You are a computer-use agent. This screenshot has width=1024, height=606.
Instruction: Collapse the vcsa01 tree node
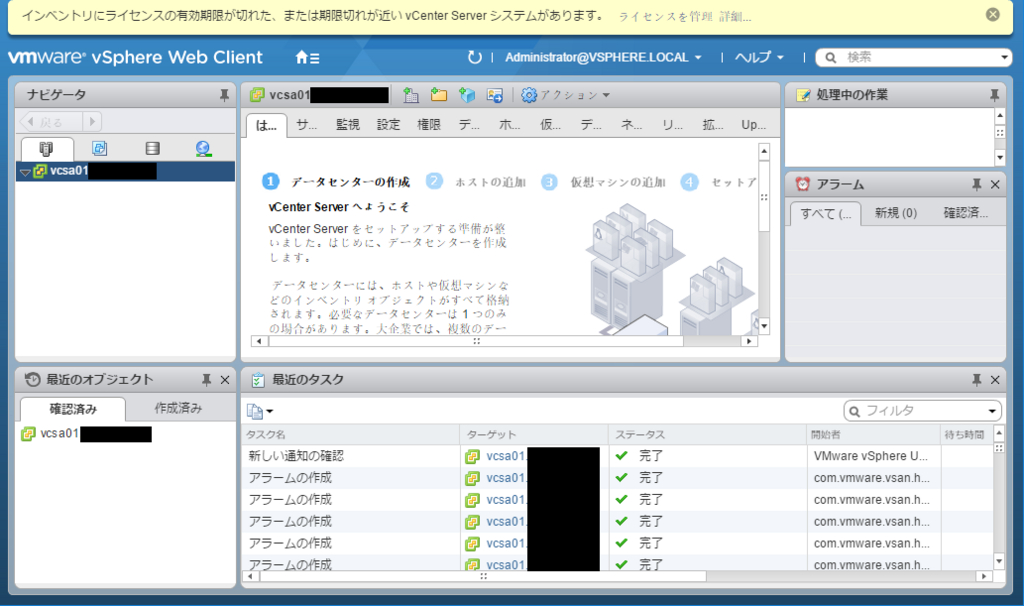[25, 172]
